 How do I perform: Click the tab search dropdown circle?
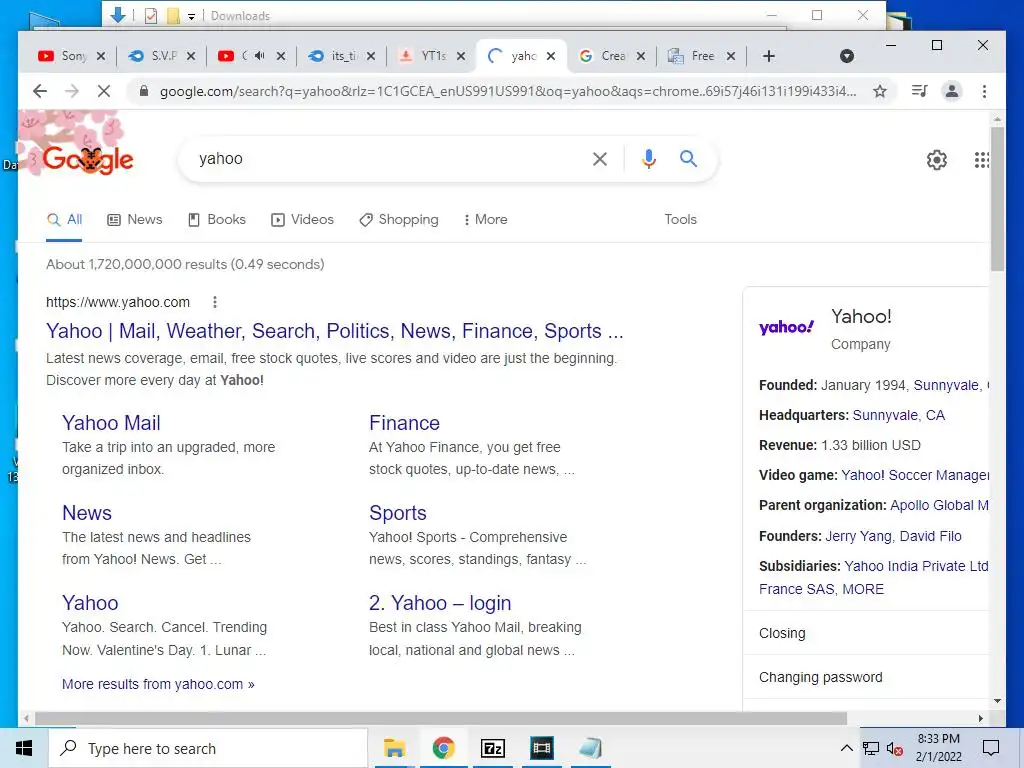click(846, 56)
